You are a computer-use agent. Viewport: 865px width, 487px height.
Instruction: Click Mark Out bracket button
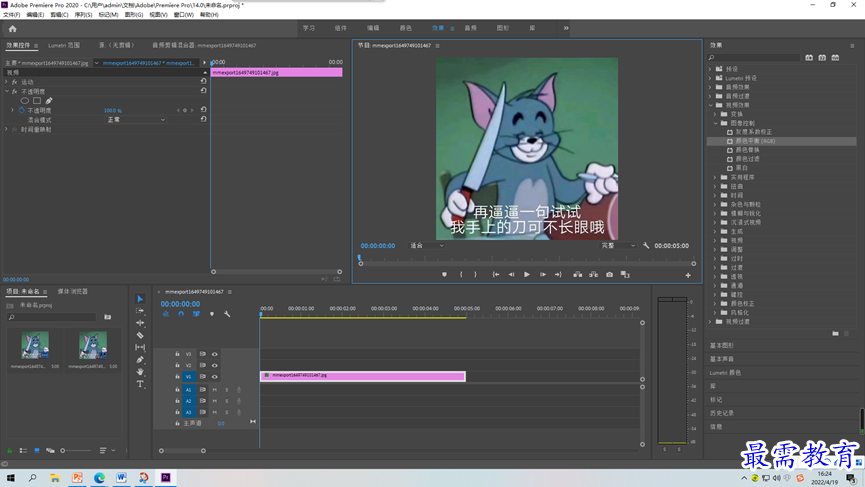click(476, 275)
